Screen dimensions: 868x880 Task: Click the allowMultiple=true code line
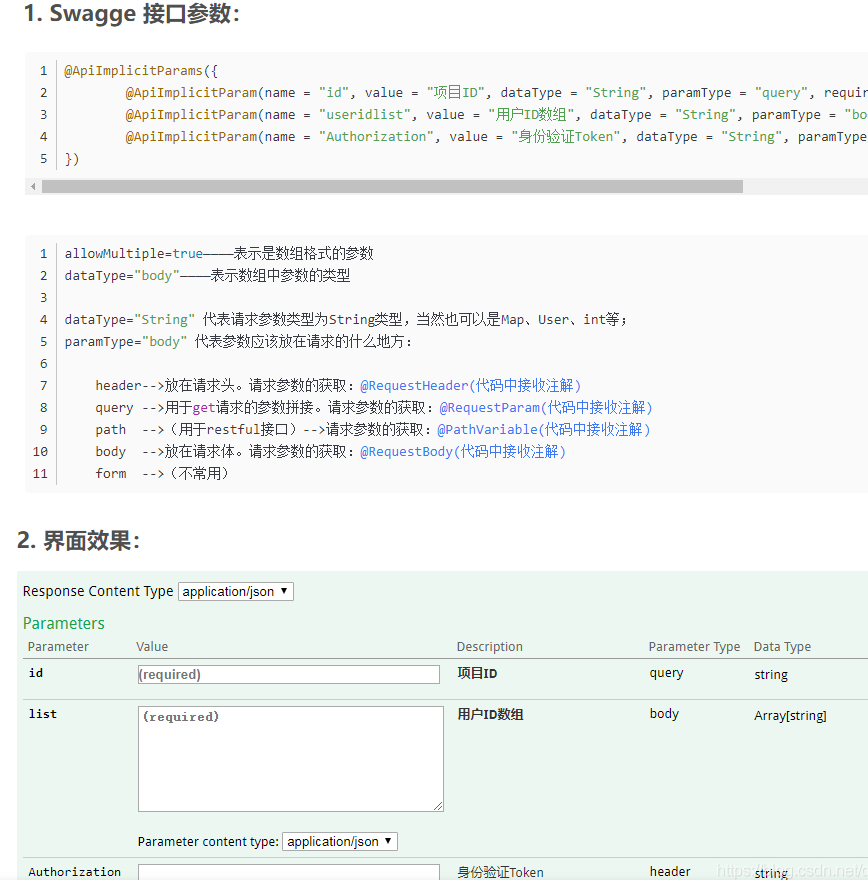click(219, 254)
